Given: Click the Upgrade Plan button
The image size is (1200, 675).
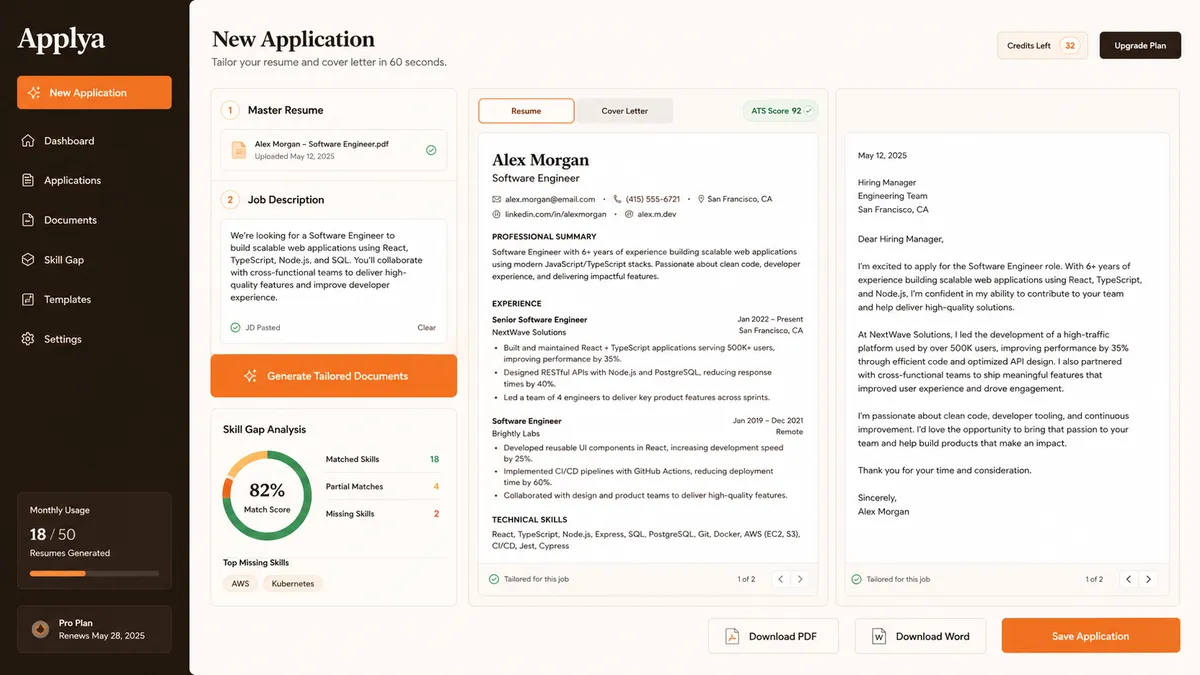Looking at the screenshot, I should coord(1140,45).
